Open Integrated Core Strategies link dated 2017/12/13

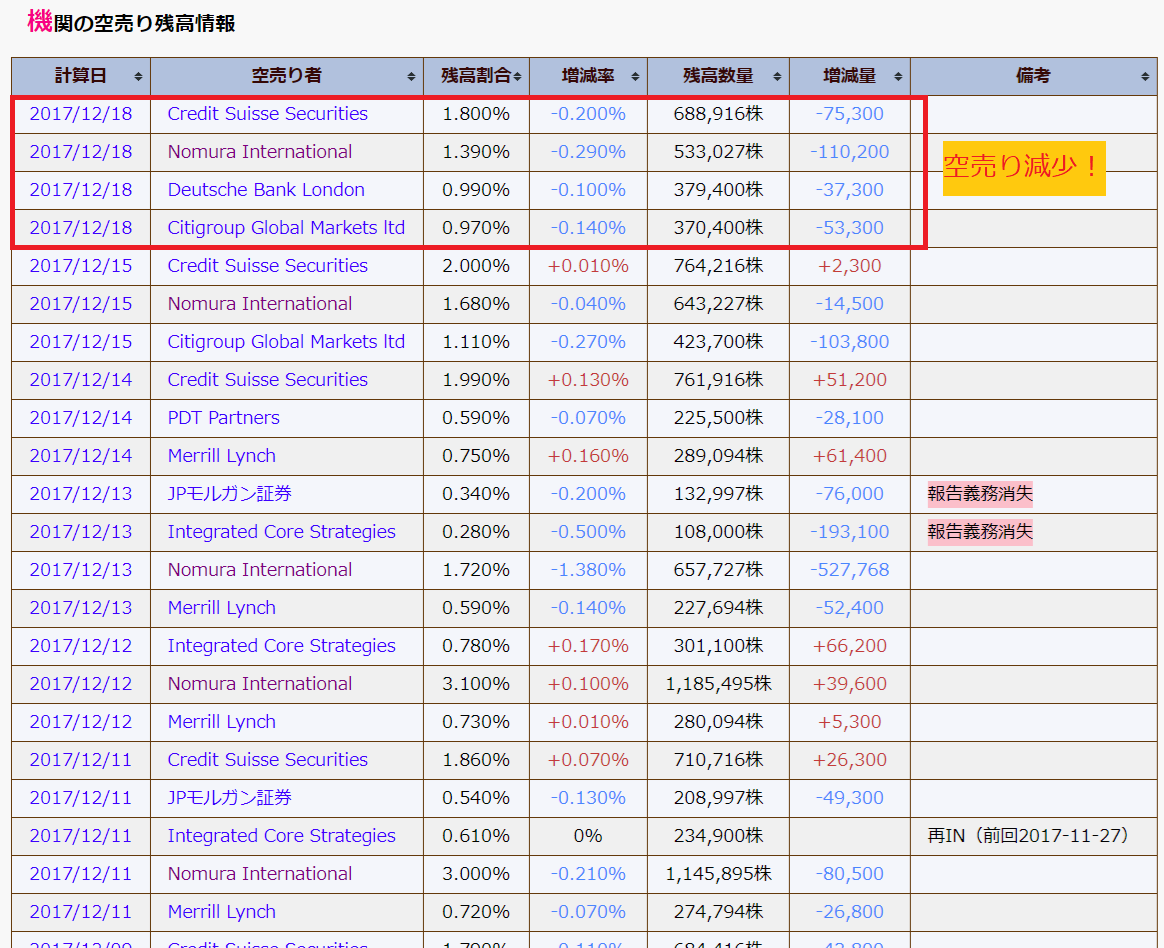(x=281, y=532)
